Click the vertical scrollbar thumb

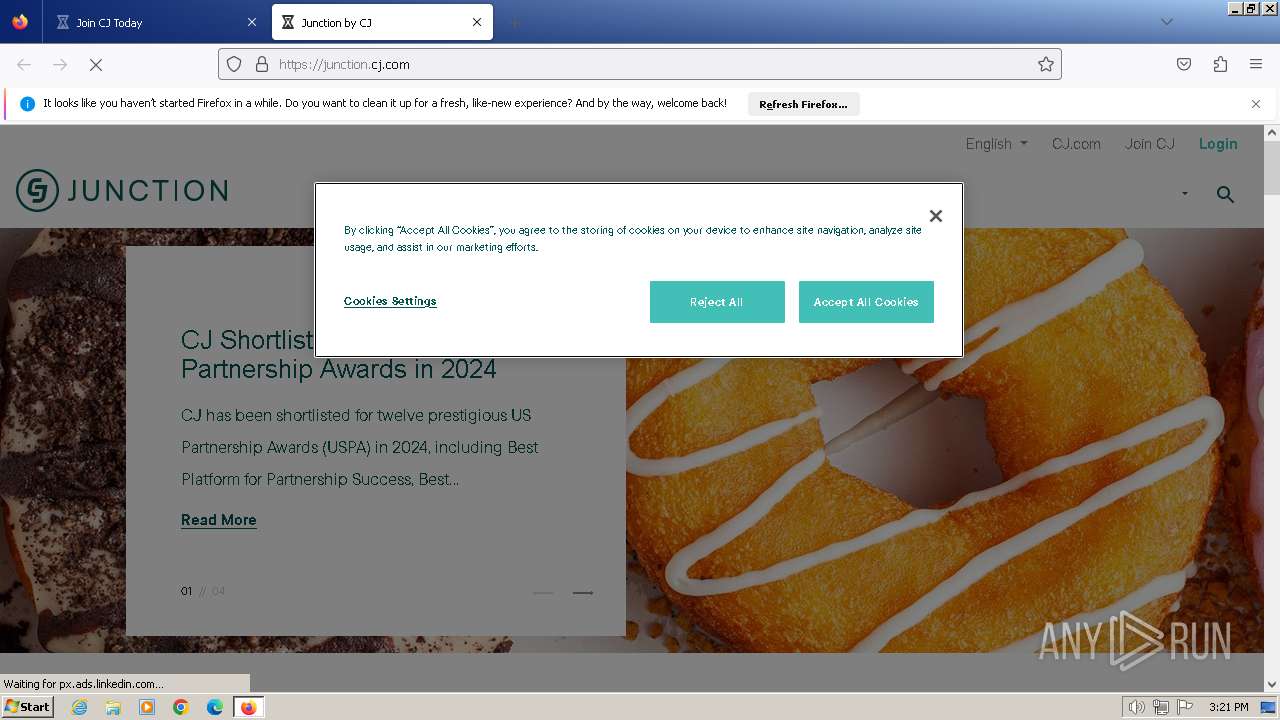tap(1271, 166)
